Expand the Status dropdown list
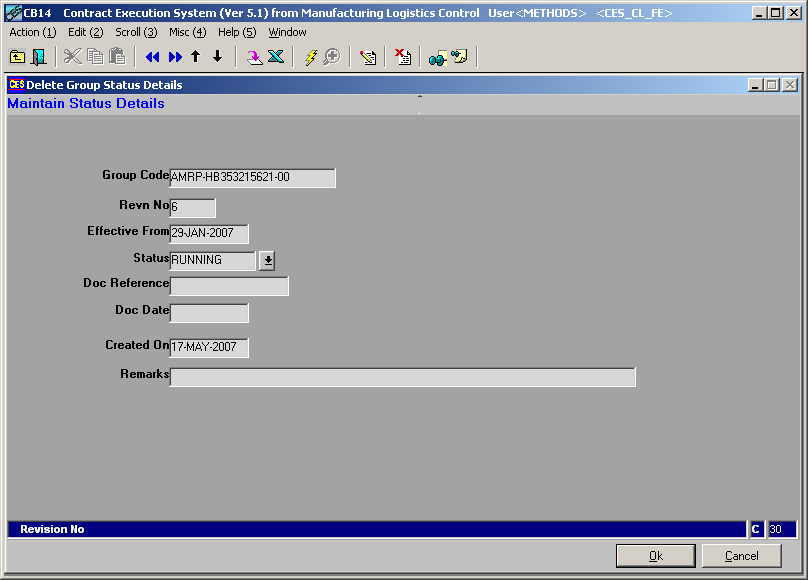This screenshot has height=580, width=808. (267, 260)
